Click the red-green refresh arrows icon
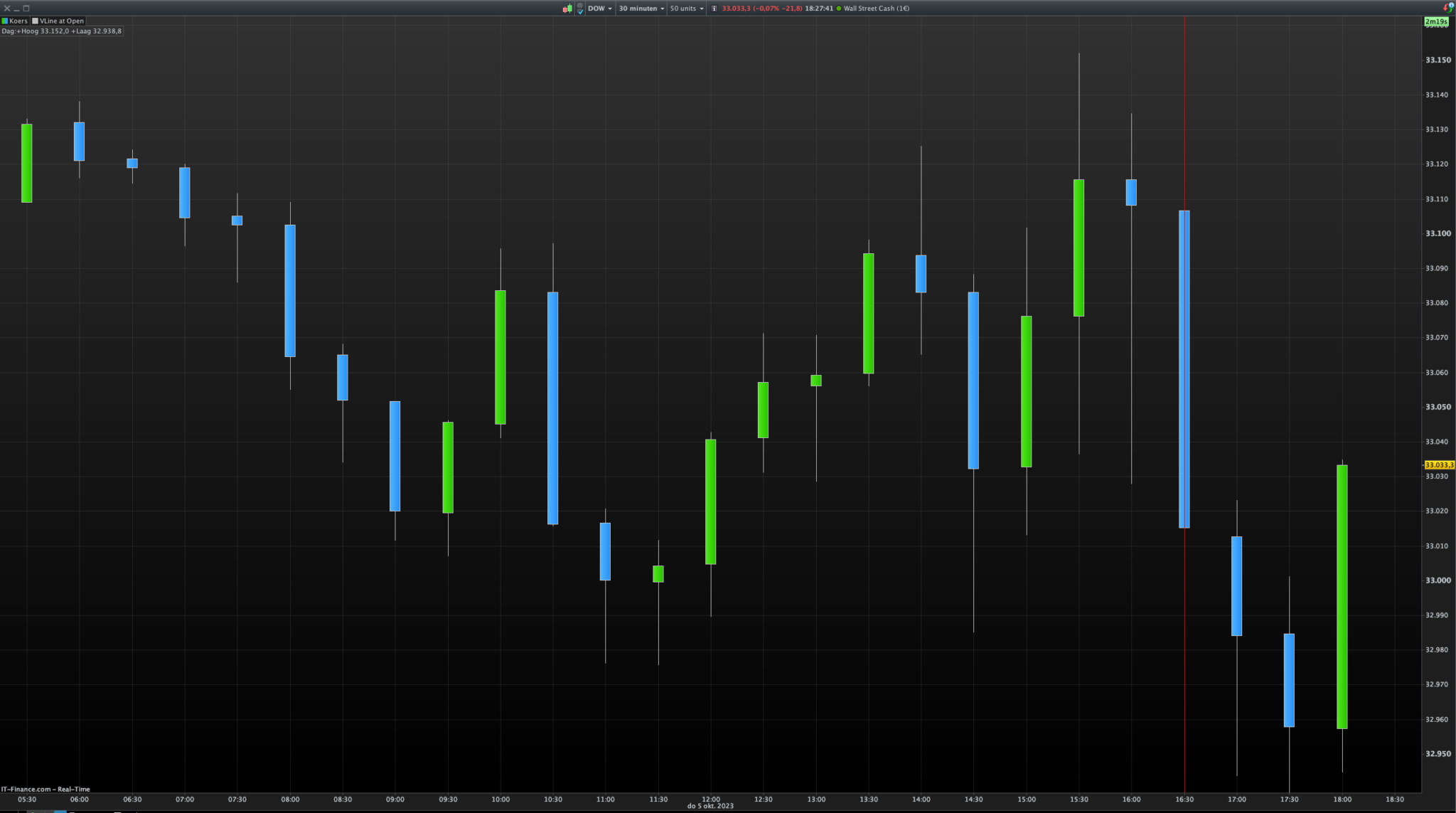 click(1448, 8)
